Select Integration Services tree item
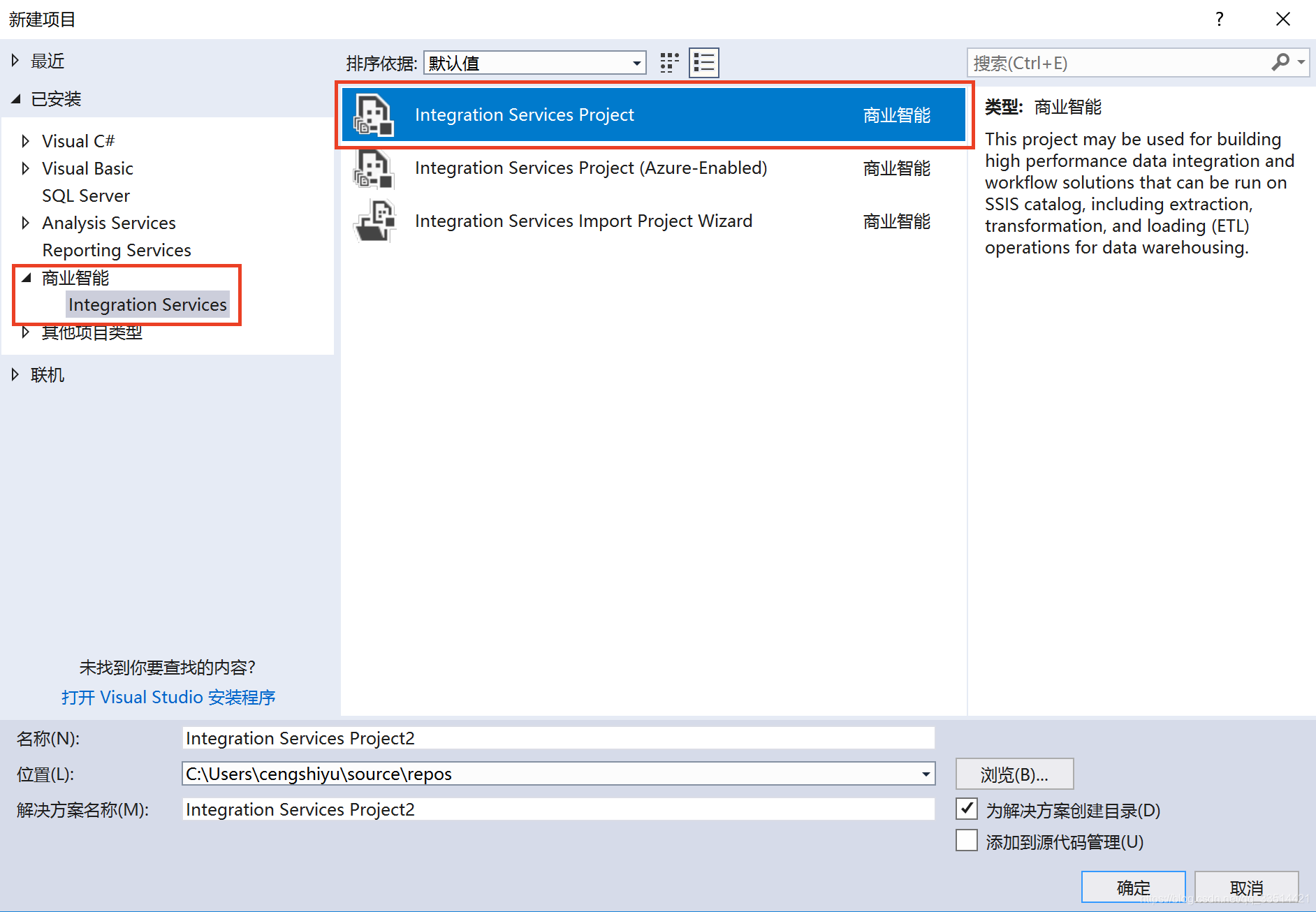Screen dimensions: 1316x912 click(147, 304)
